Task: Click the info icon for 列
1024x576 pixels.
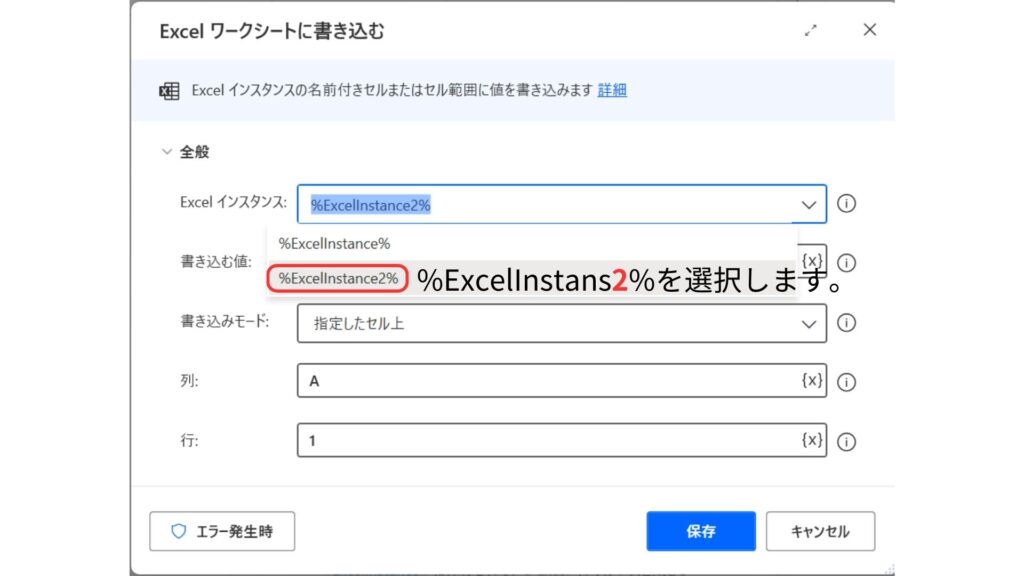Action: pyautogui.click(x=846, y=382)
